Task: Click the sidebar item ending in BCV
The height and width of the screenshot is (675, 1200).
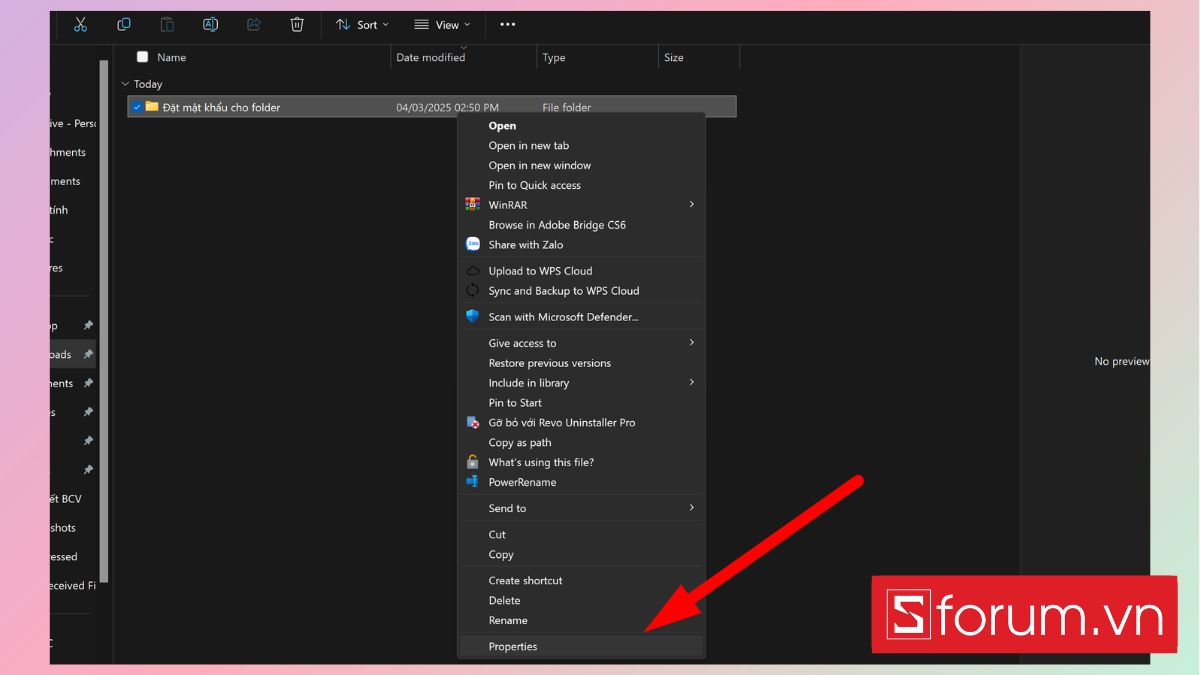Action: (x=66, y=499)
